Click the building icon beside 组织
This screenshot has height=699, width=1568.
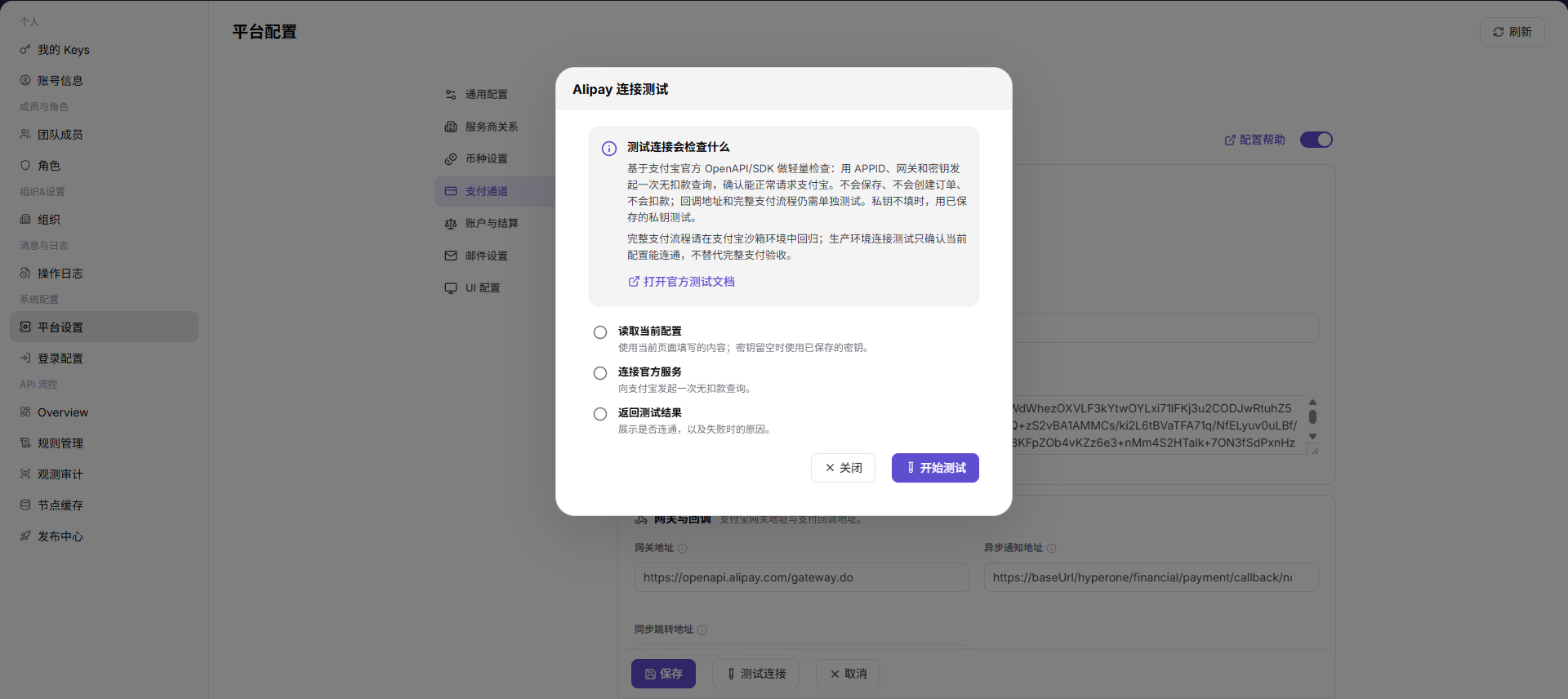tap(25, 219)
